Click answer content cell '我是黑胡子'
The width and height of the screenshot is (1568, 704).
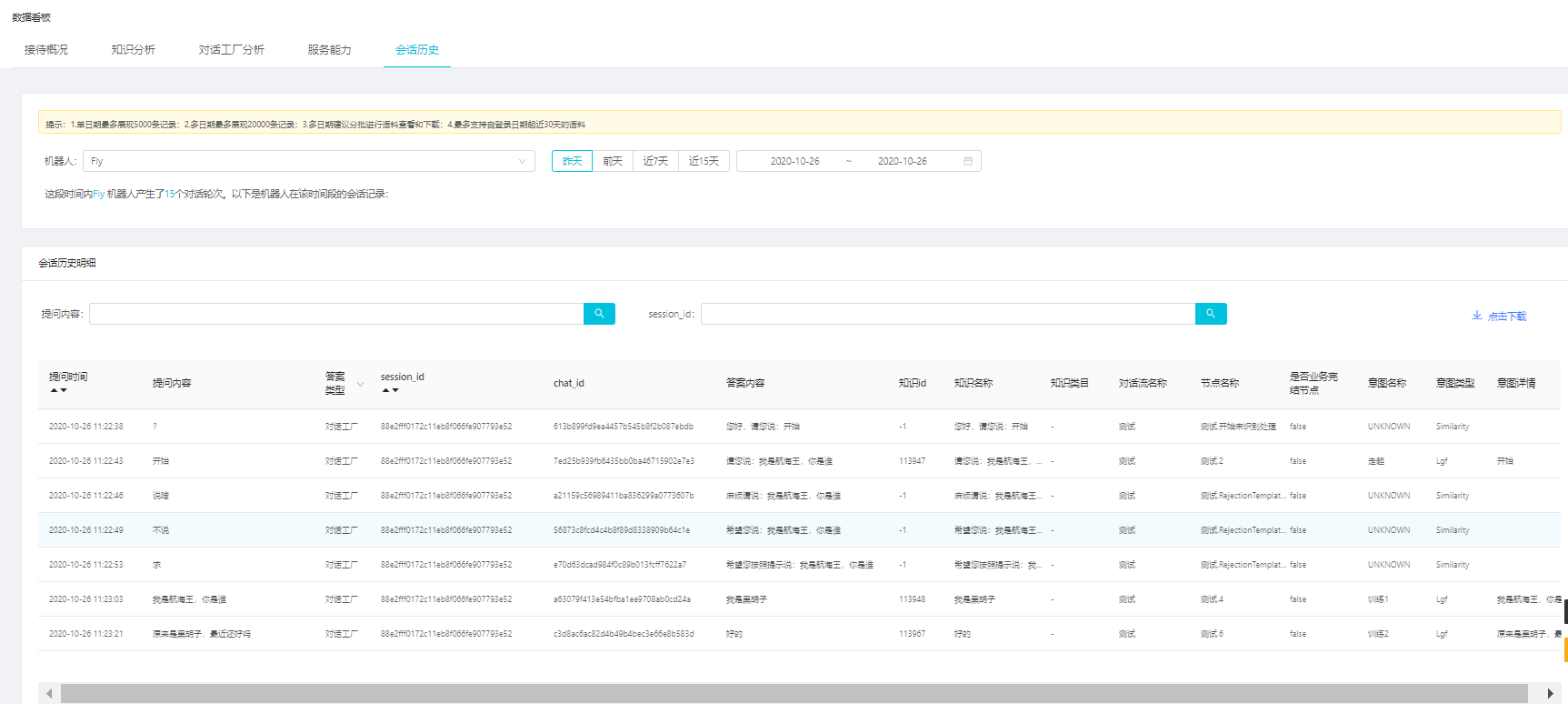746,599
